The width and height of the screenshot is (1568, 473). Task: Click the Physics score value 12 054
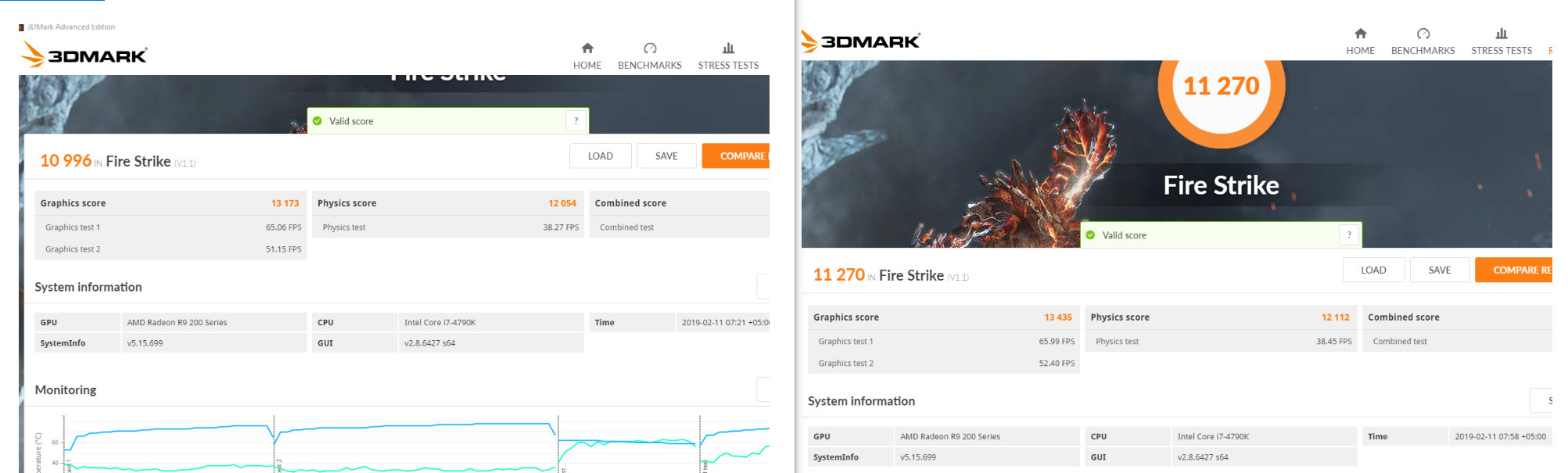[562, 203]
